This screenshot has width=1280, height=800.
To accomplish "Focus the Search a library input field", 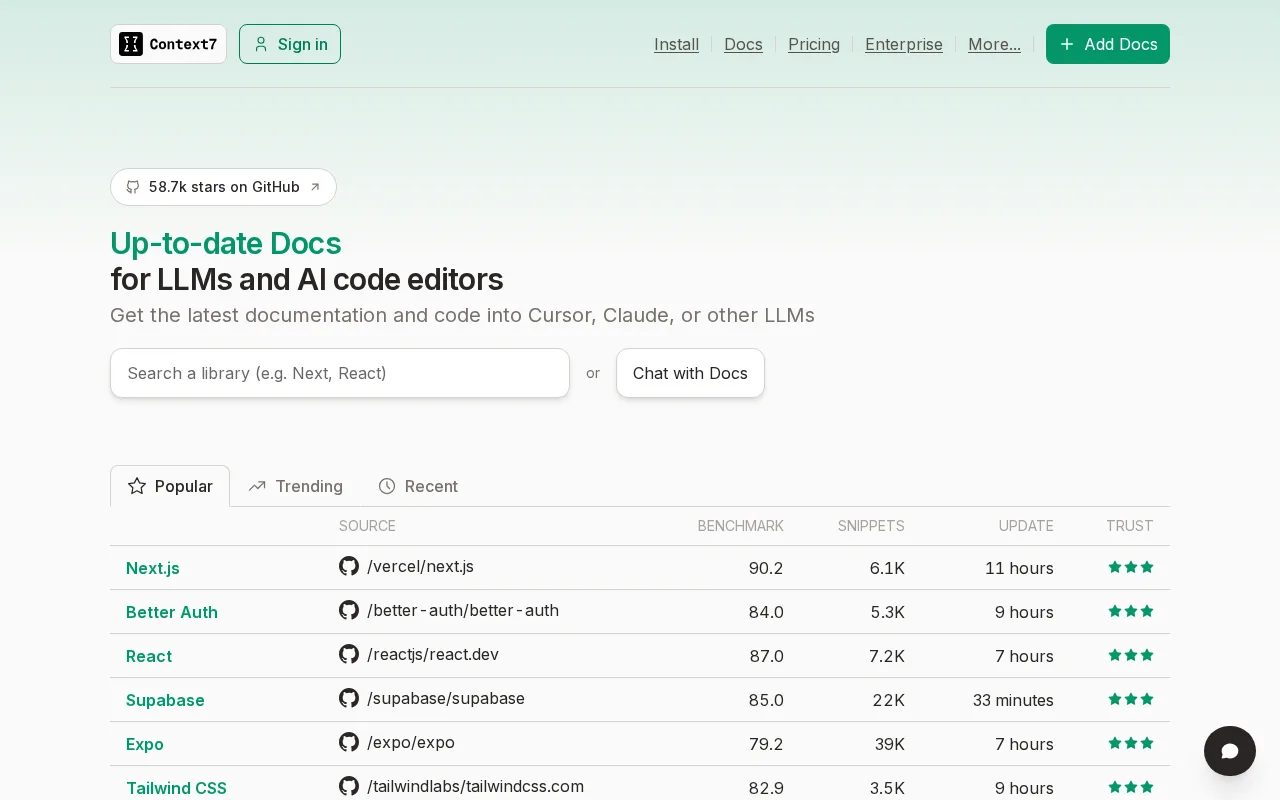I will click(340, 373).
